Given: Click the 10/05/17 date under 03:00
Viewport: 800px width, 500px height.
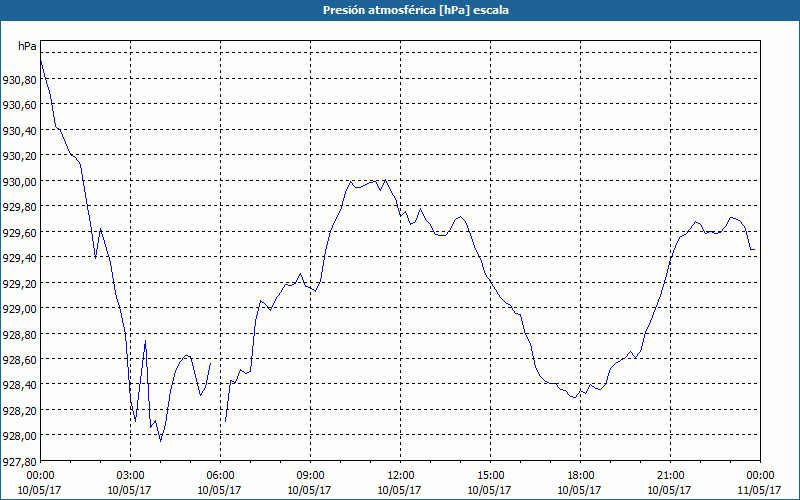Looking at the screenshot, I should [x=131, y=490].
